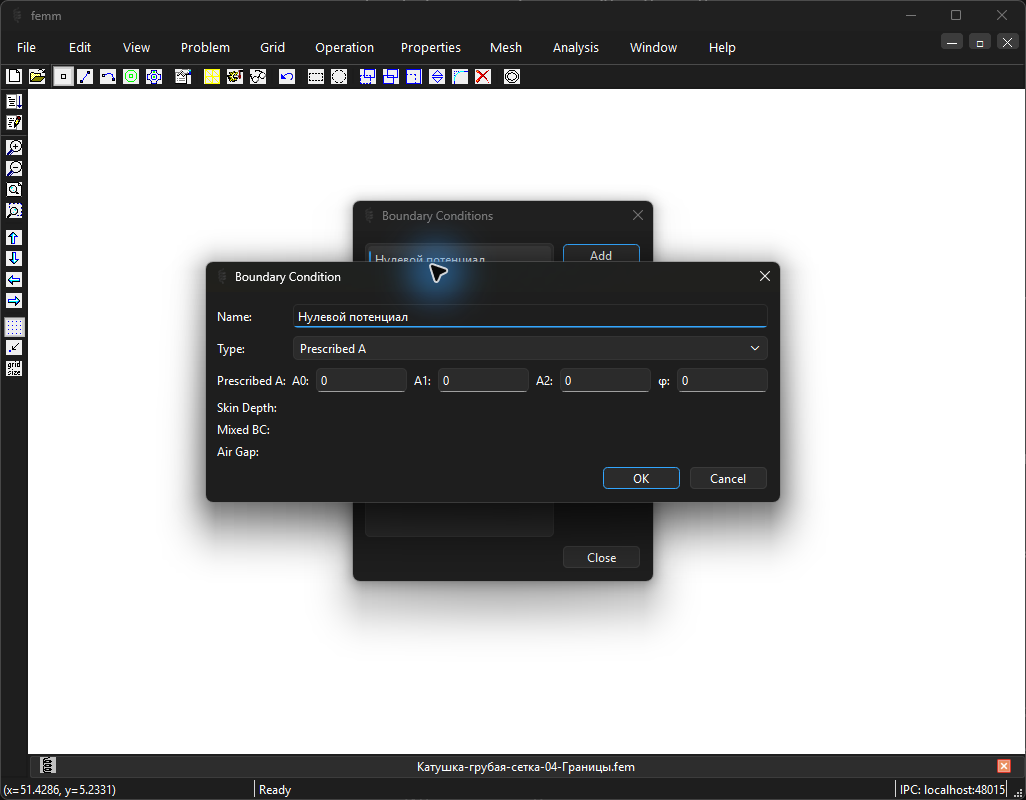
Task: Open the Mesh menu
Action: coord(506,47)
